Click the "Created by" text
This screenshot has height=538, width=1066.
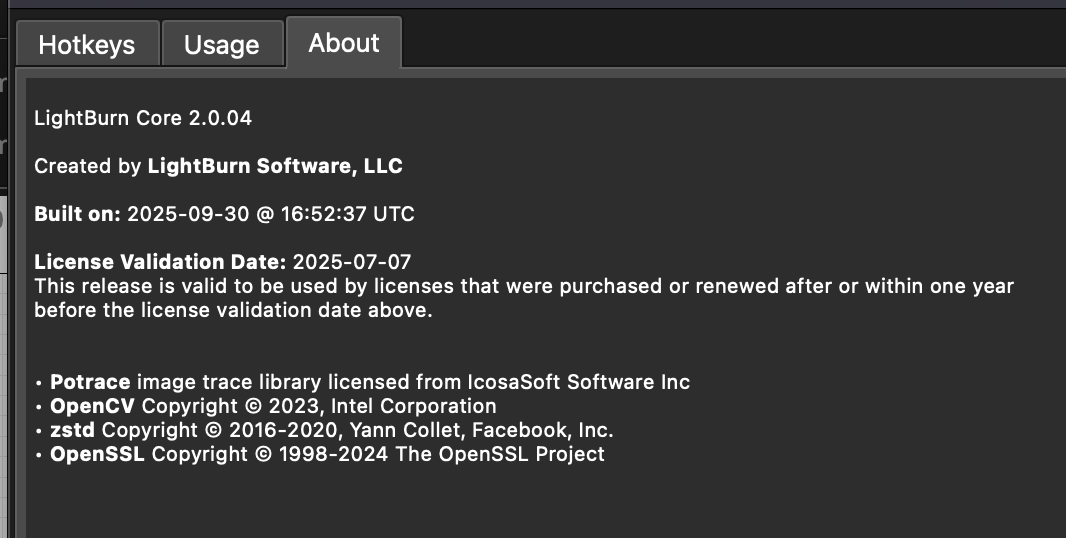[x=88, y=166]
